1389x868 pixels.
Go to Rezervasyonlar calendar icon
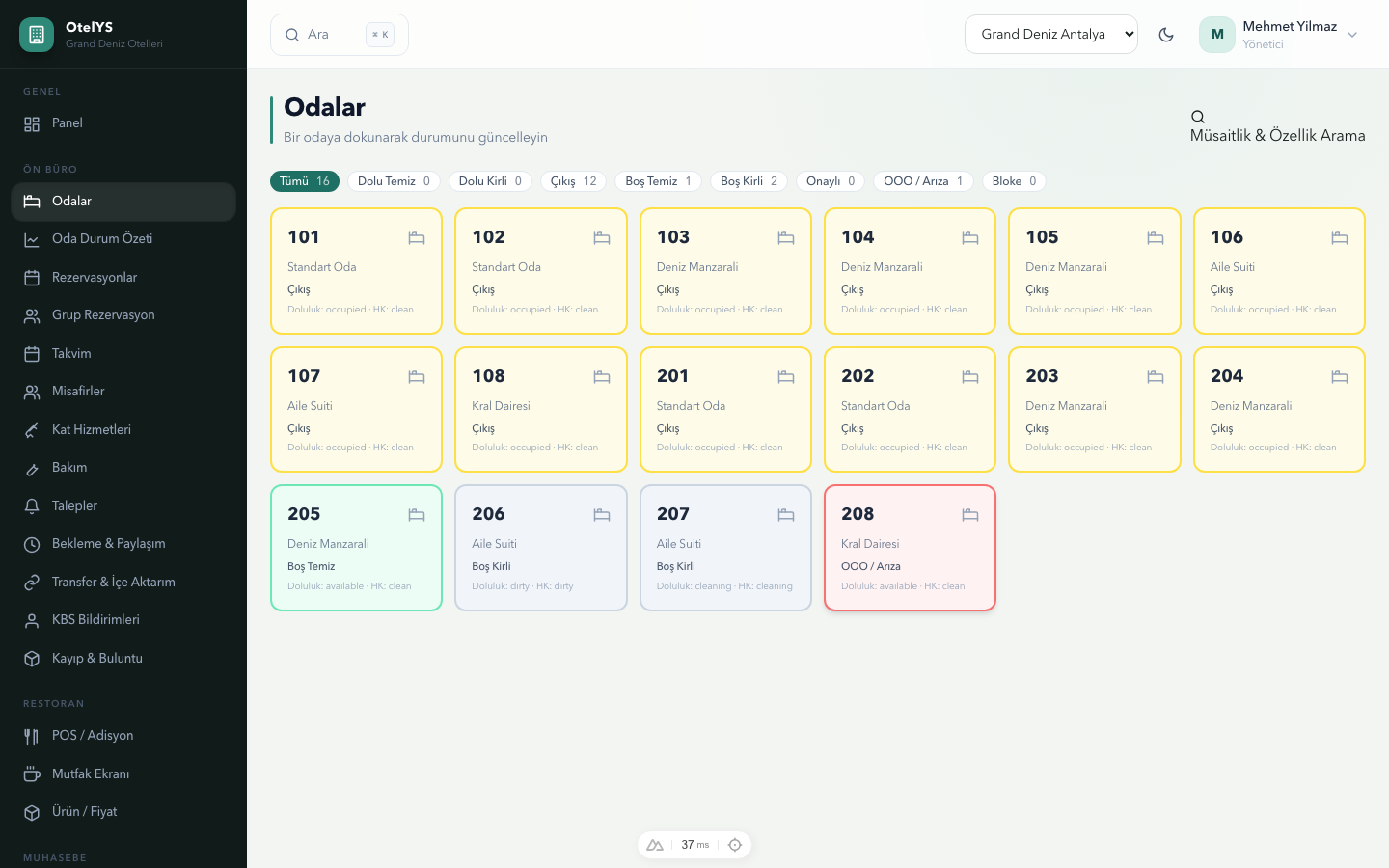[32, 278]
